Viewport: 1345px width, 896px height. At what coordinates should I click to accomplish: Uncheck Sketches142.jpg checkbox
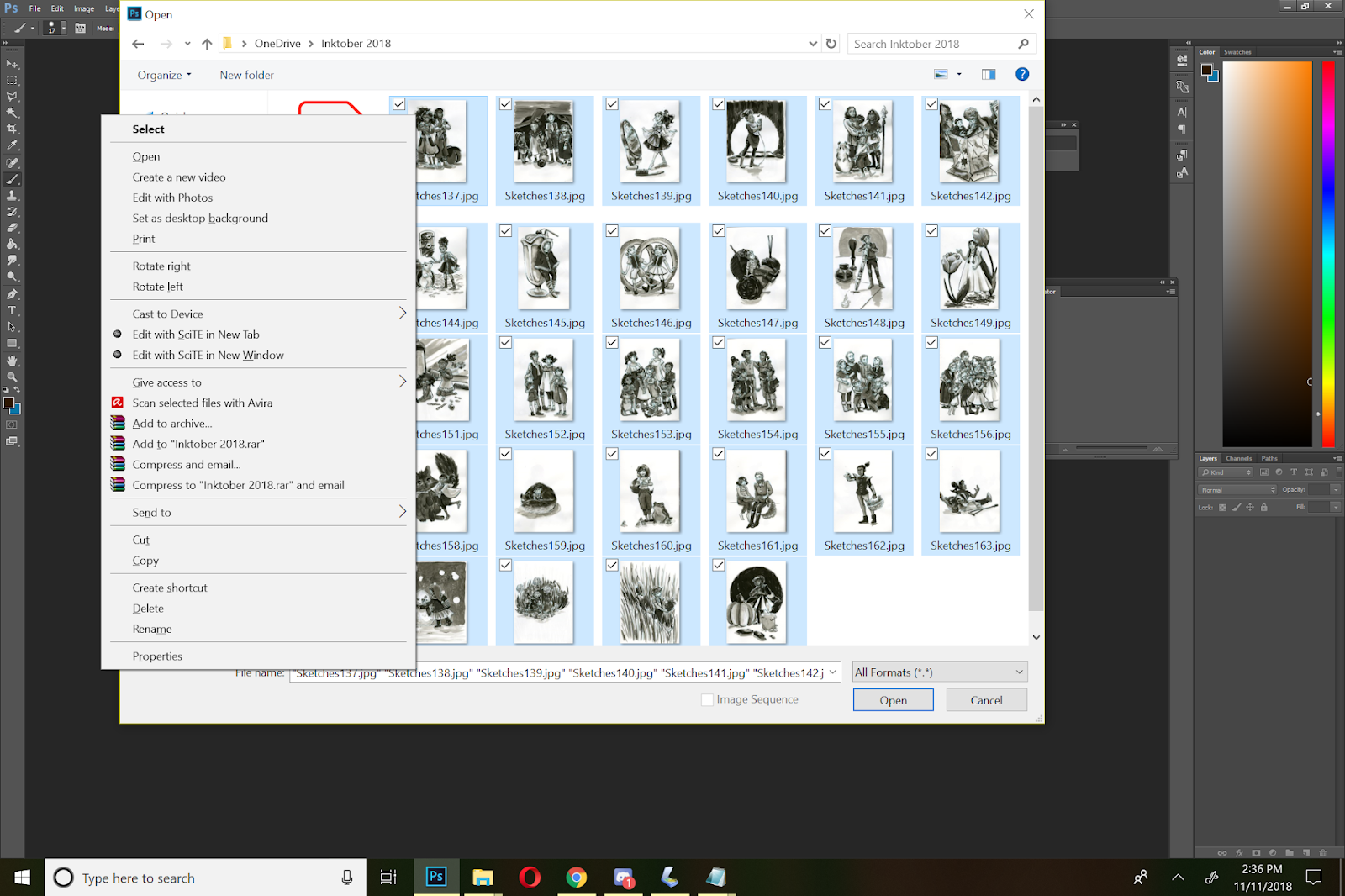[x=931, y=104]
